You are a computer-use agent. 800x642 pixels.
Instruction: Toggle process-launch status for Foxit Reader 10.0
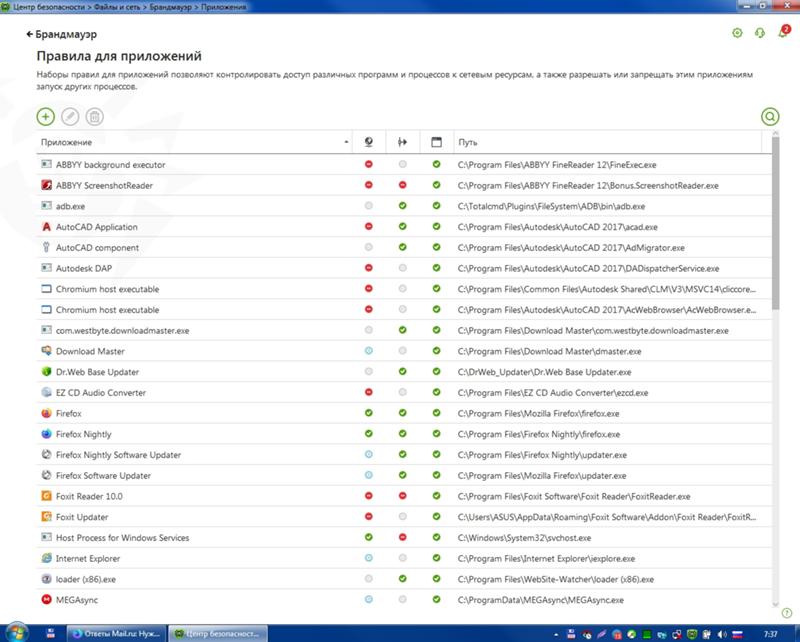403,496
